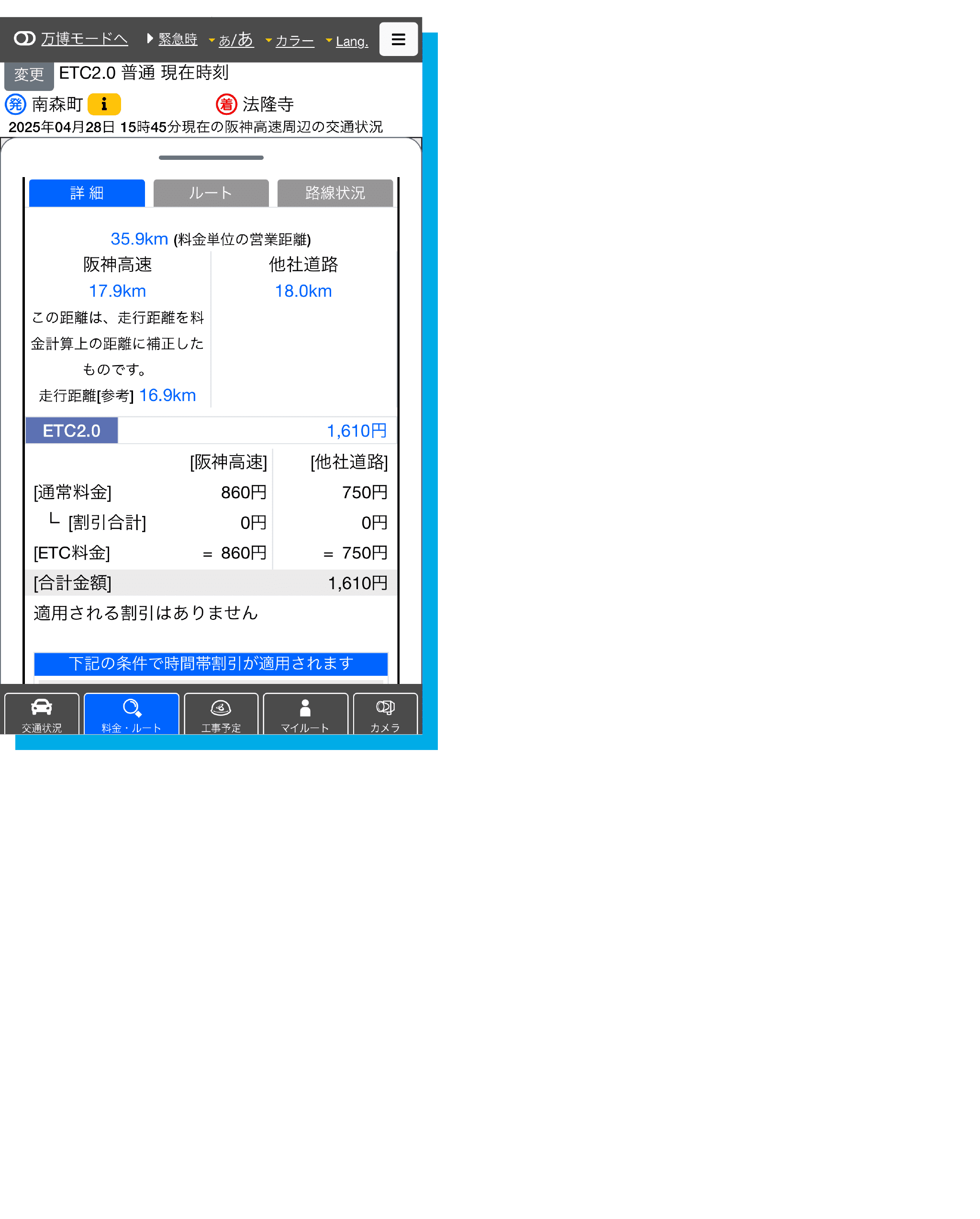Open the 料金・ルート search icon tab
Viewport: 980px width, 1219px height.
(132, 714)
